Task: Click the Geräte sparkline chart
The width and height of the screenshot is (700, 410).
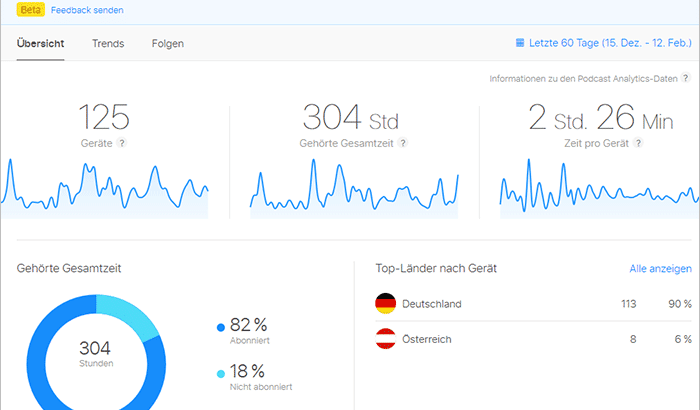Action: click(105, 190)
